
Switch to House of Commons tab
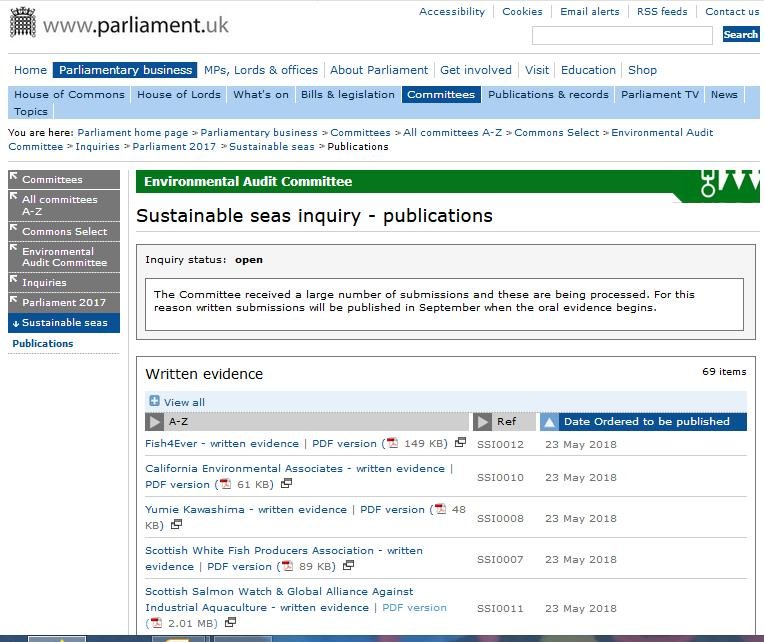[69, 94]
